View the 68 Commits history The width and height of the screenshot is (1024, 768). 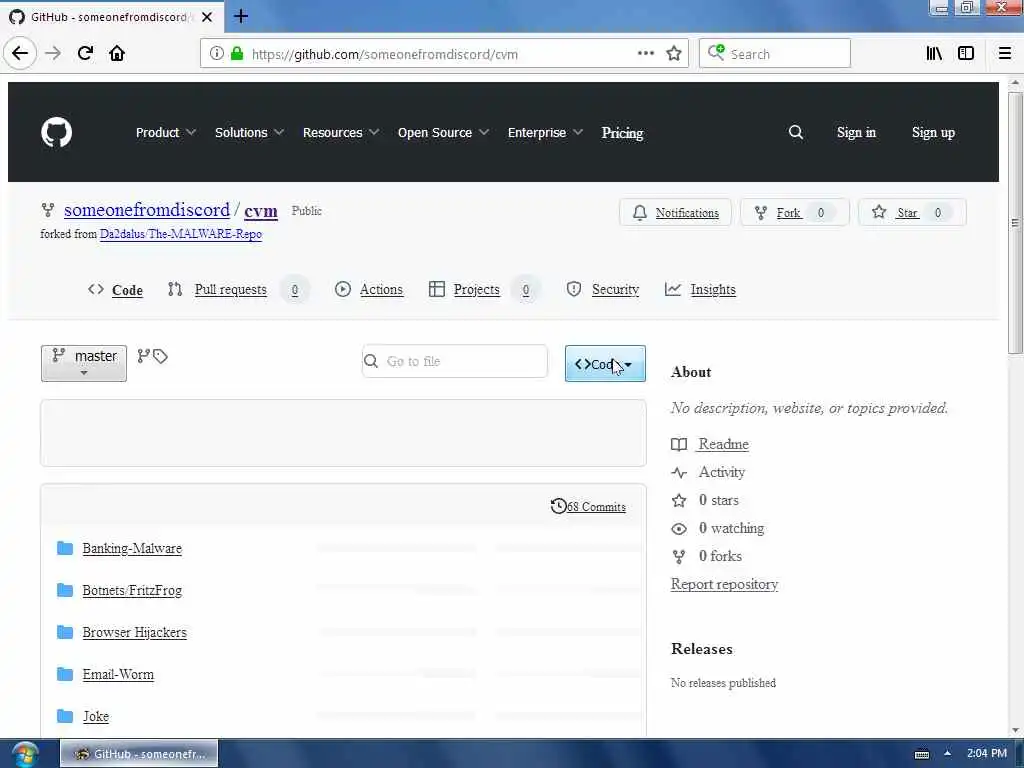click(x=588, y=506)
